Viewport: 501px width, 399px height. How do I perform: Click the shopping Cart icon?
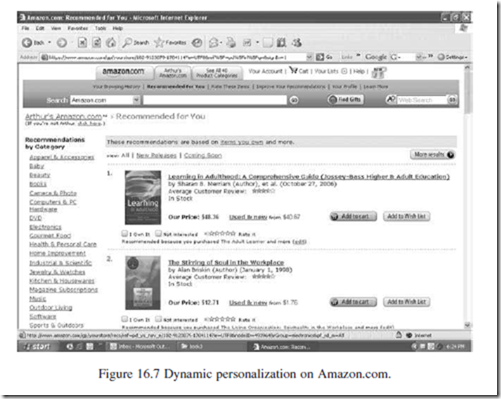293,70
